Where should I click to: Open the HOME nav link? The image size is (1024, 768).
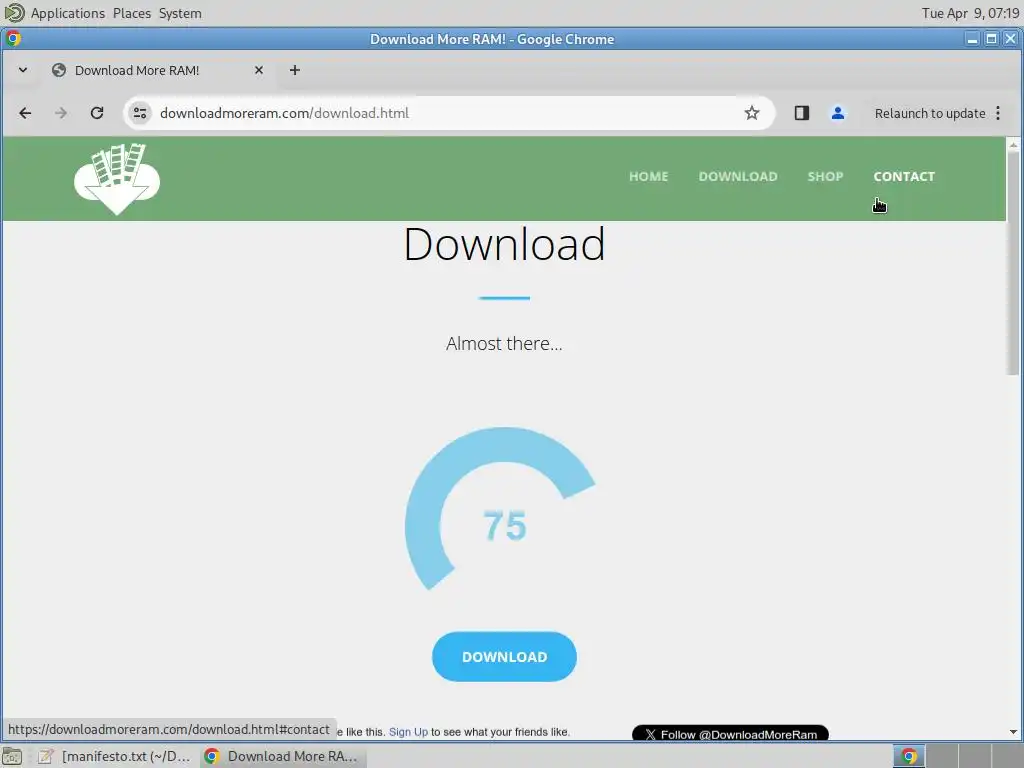[648, 176]
